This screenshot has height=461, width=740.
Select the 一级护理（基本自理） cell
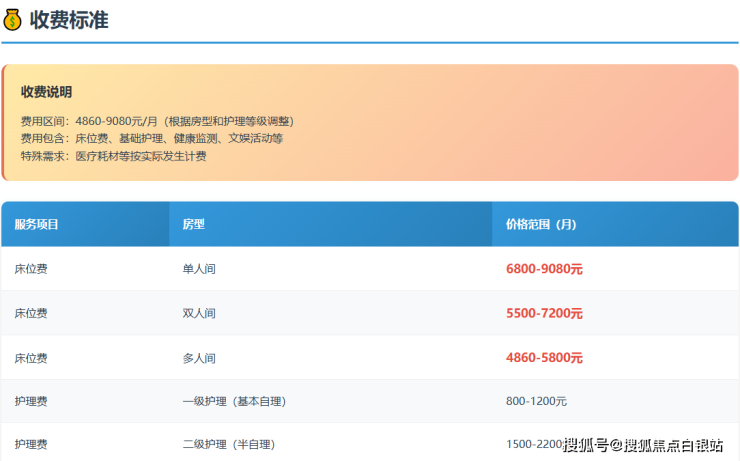coord(234,401)
